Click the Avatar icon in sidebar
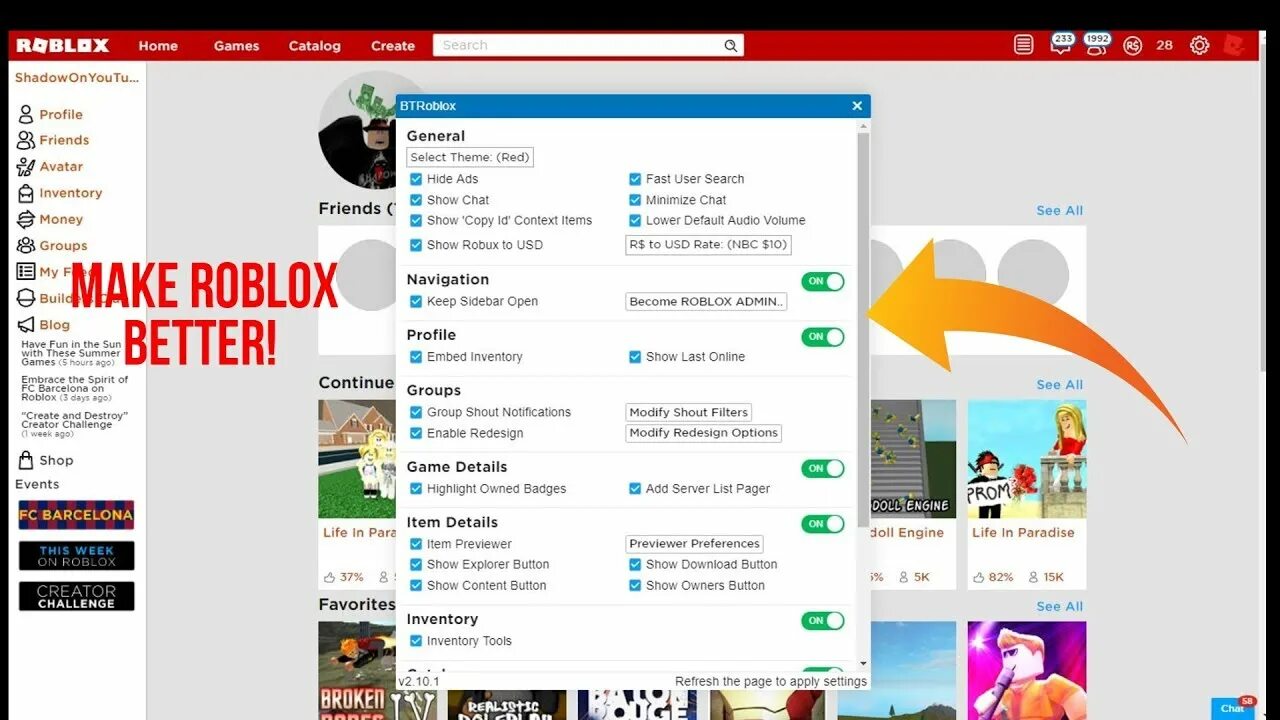This screenshot has height=720, width=1280. pos(26,166)
